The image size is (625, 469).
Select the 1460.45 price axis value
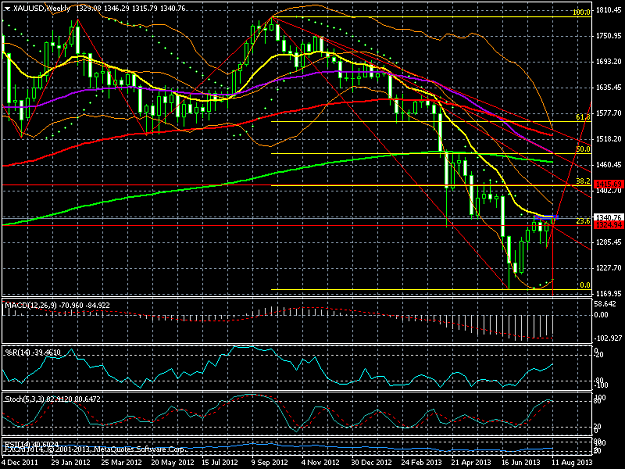609,165
